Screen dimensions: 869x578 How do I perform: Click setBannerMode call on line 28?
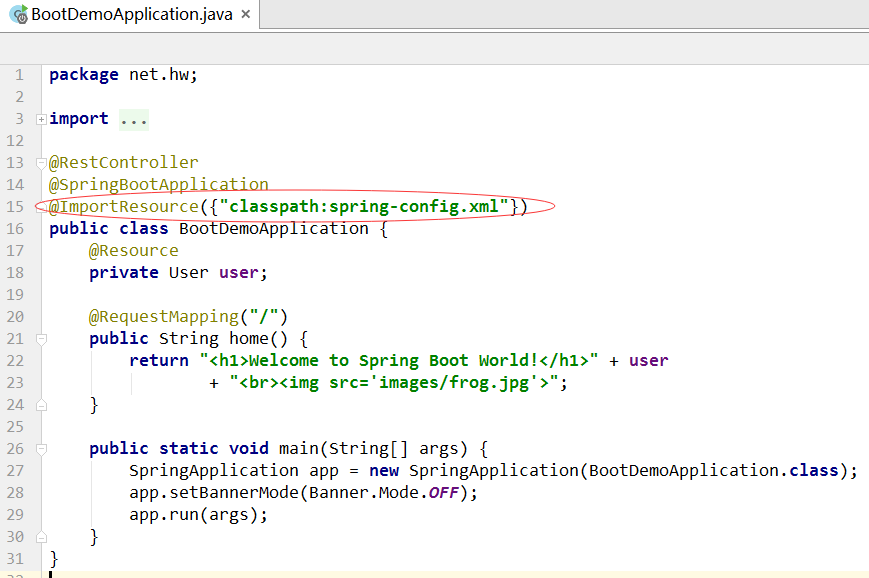click(234, 493)
